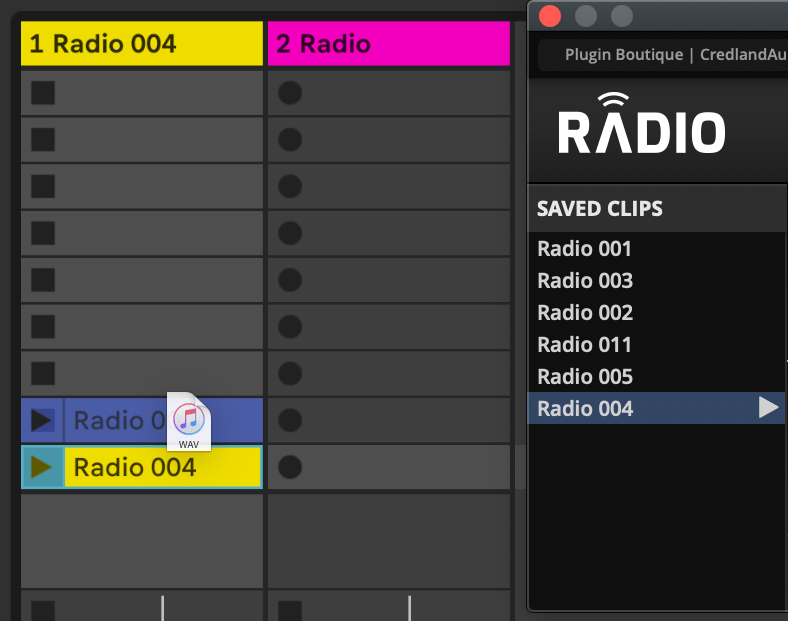Image resolution: width=788 pixels, height=621 pixels.
Task: Launch the yellow Radio 004 clip play triangle
Action: pyautogui.click(x=41, y=467)
